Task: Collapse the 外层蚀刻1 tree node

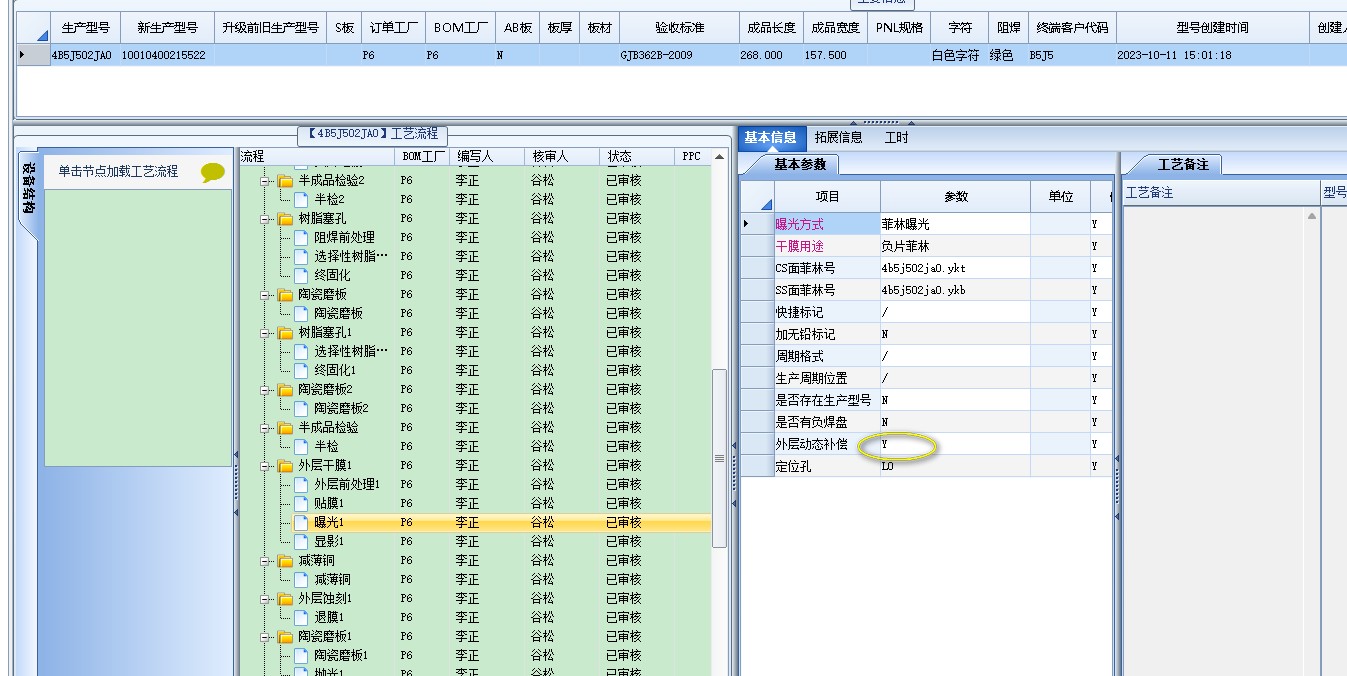Action: click(x=266, y=598)
